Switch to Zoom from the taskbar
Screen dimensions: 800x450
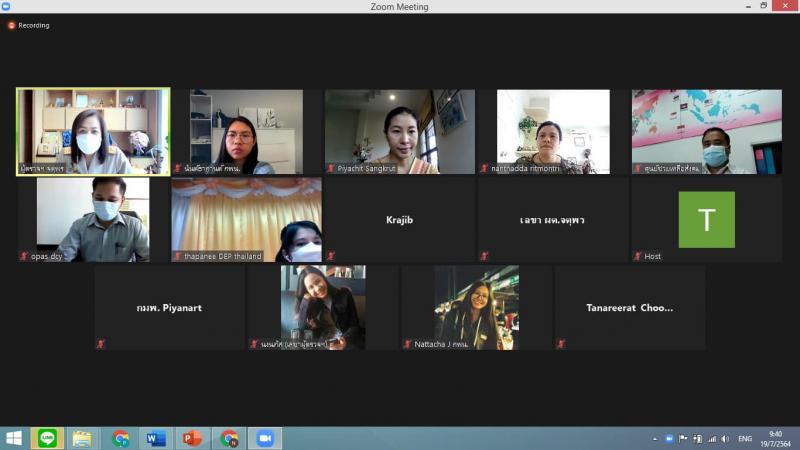pos(265,438)
